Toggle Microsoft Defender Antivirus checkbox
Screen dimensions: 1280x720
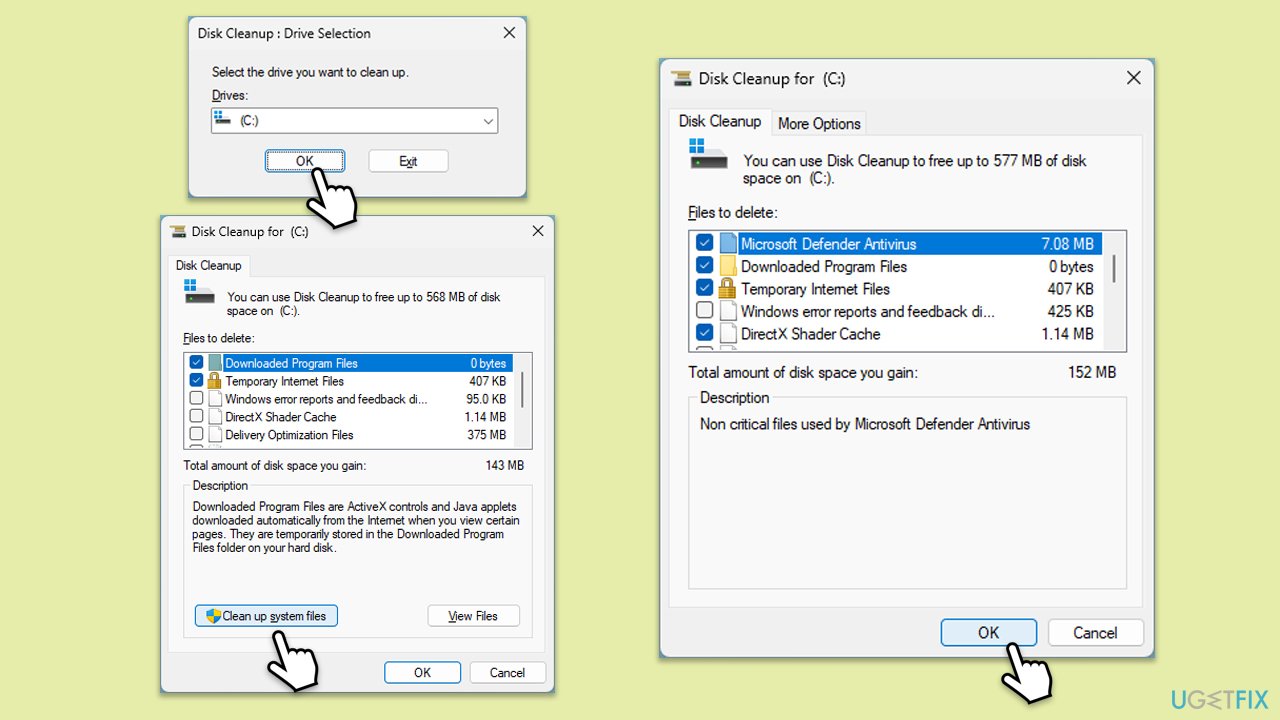pos(705,243)
